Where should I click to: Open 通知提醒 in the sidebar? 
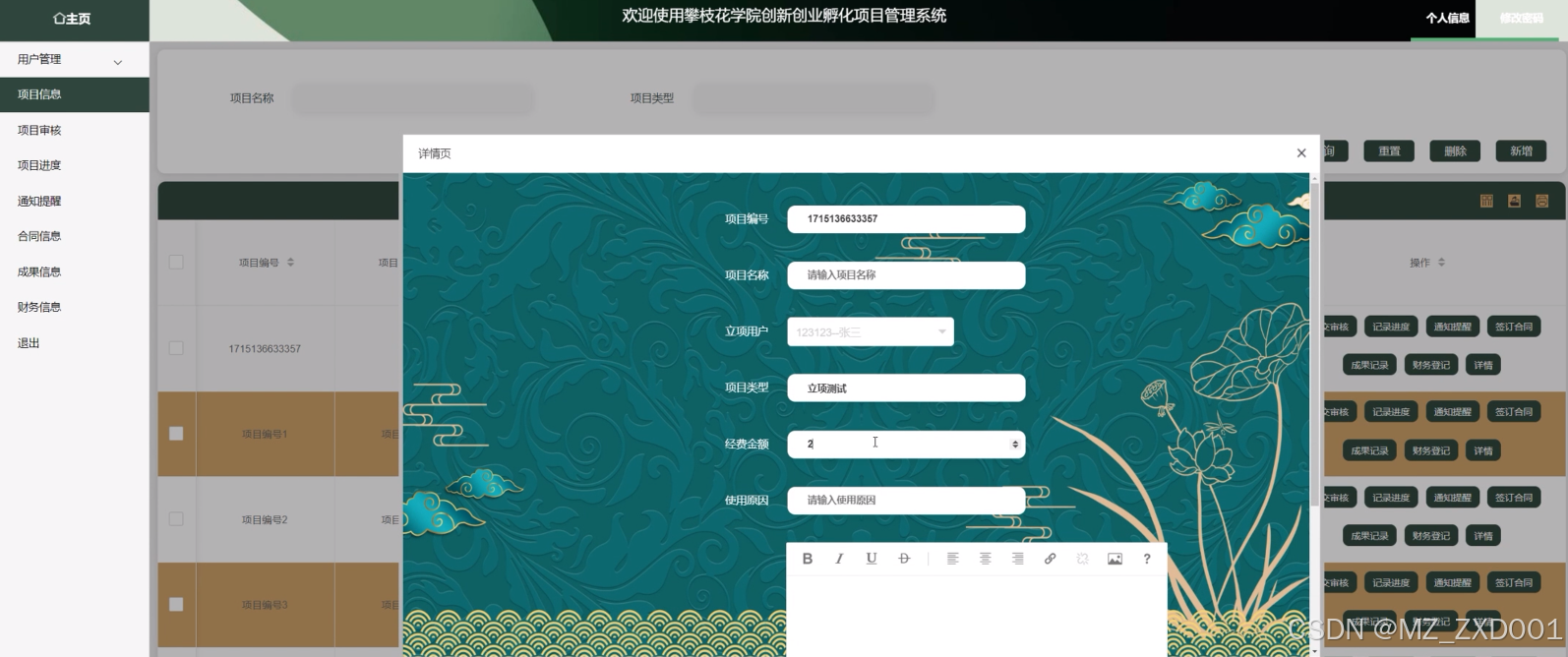(75, 201)
